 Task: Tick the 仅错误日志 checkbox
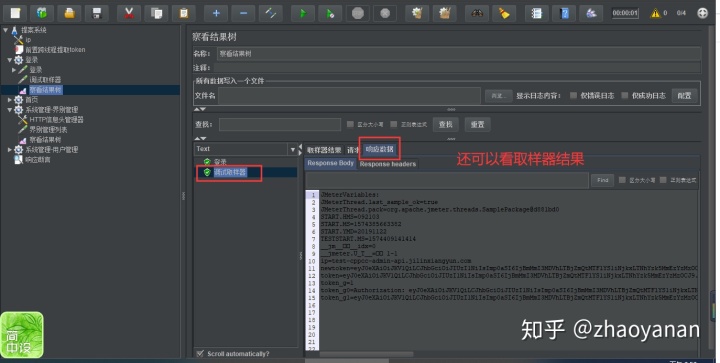click(x=574, y=95)
